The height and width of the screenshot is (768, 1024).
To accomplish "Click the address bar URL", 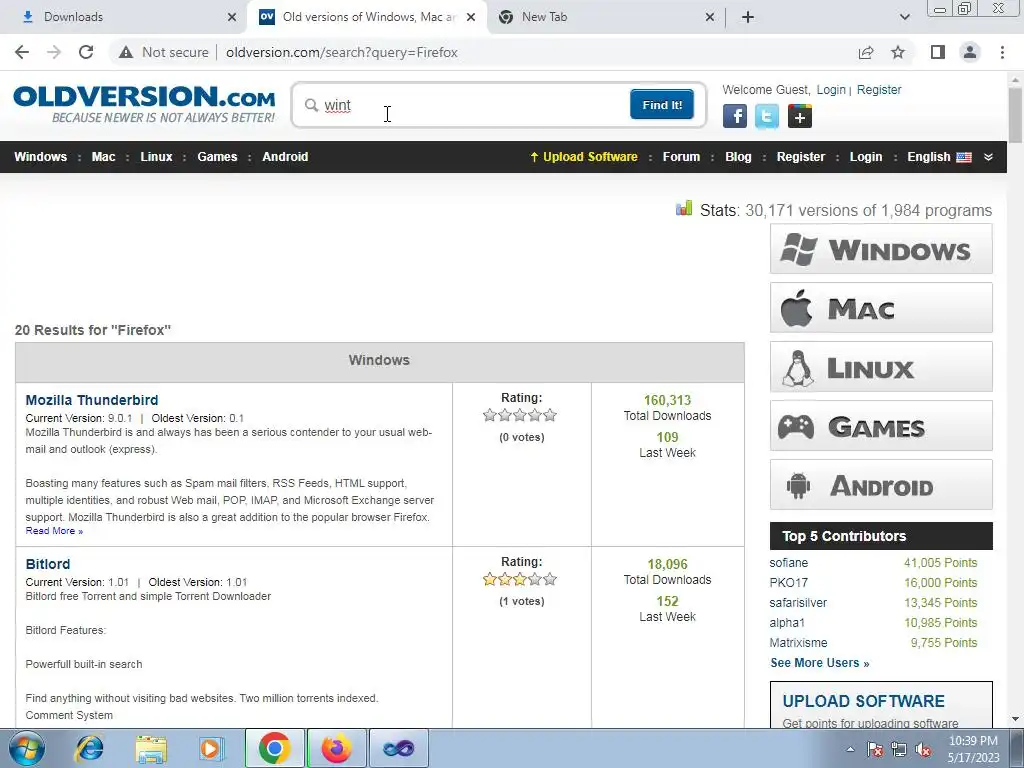I will (342, 52).
